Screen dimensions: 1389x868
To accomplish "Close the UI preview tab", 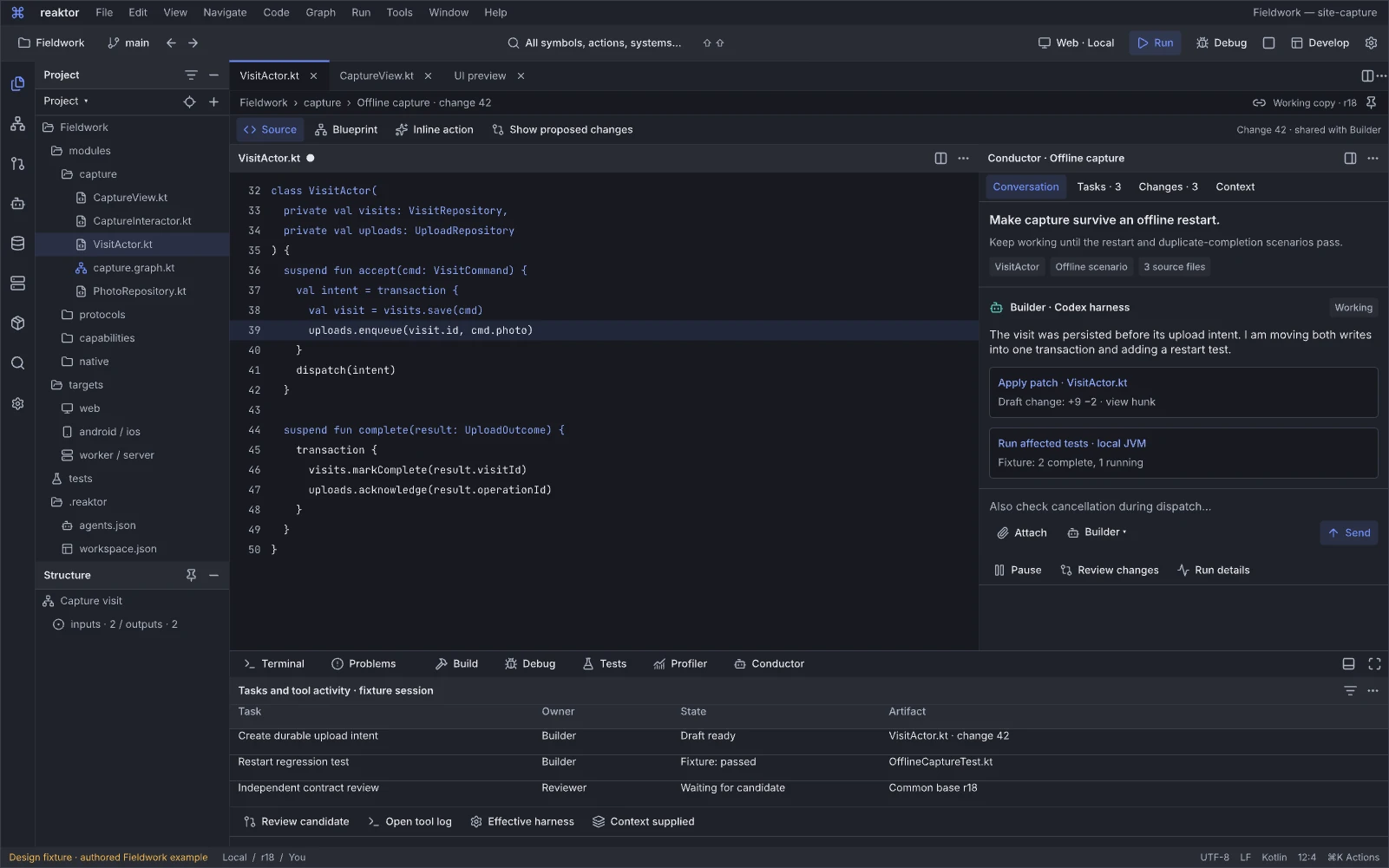I will click(x=521, y=75).
